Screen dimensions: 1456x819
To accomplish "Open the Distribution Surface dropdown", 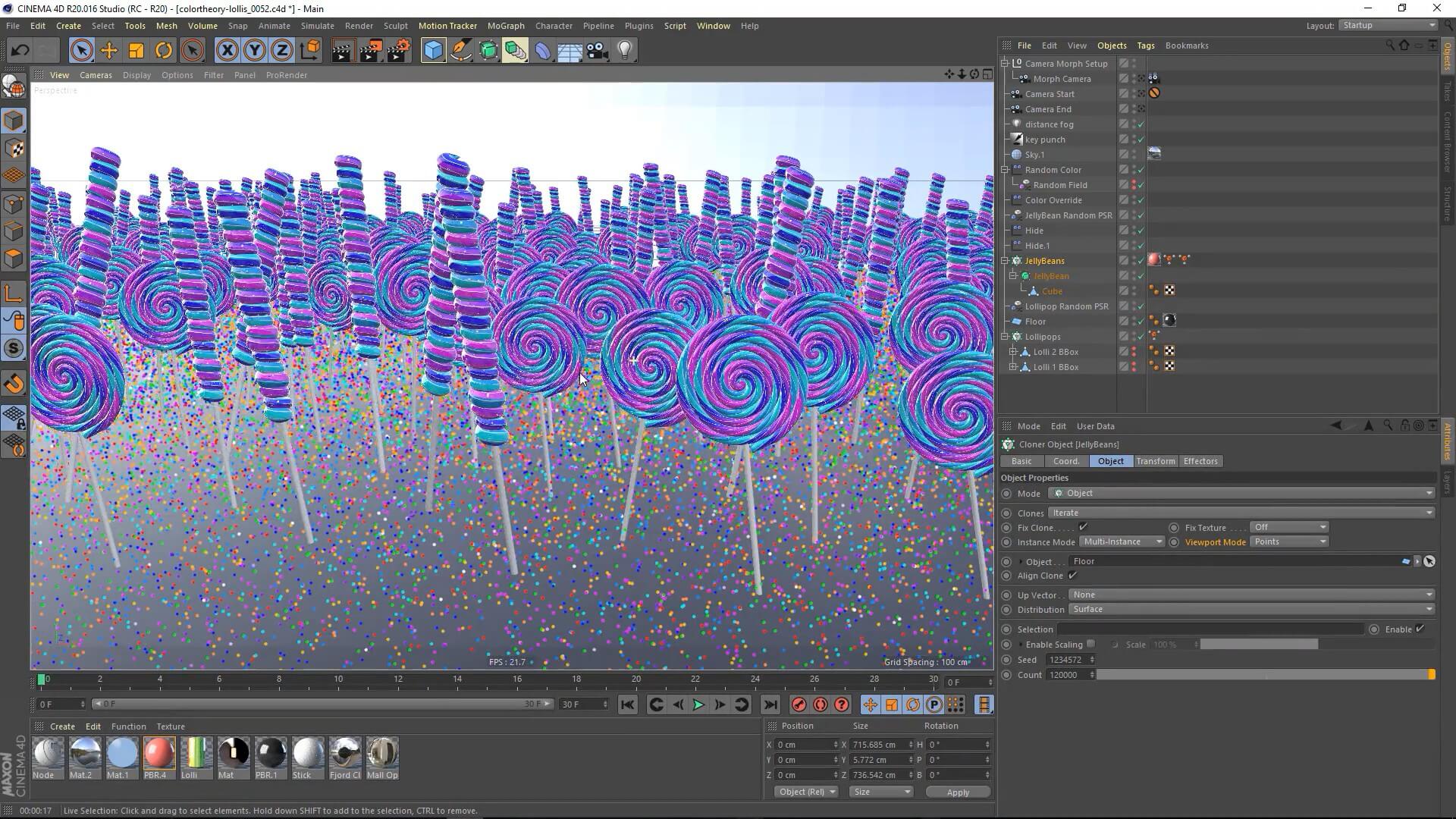I will [1250, 610].
